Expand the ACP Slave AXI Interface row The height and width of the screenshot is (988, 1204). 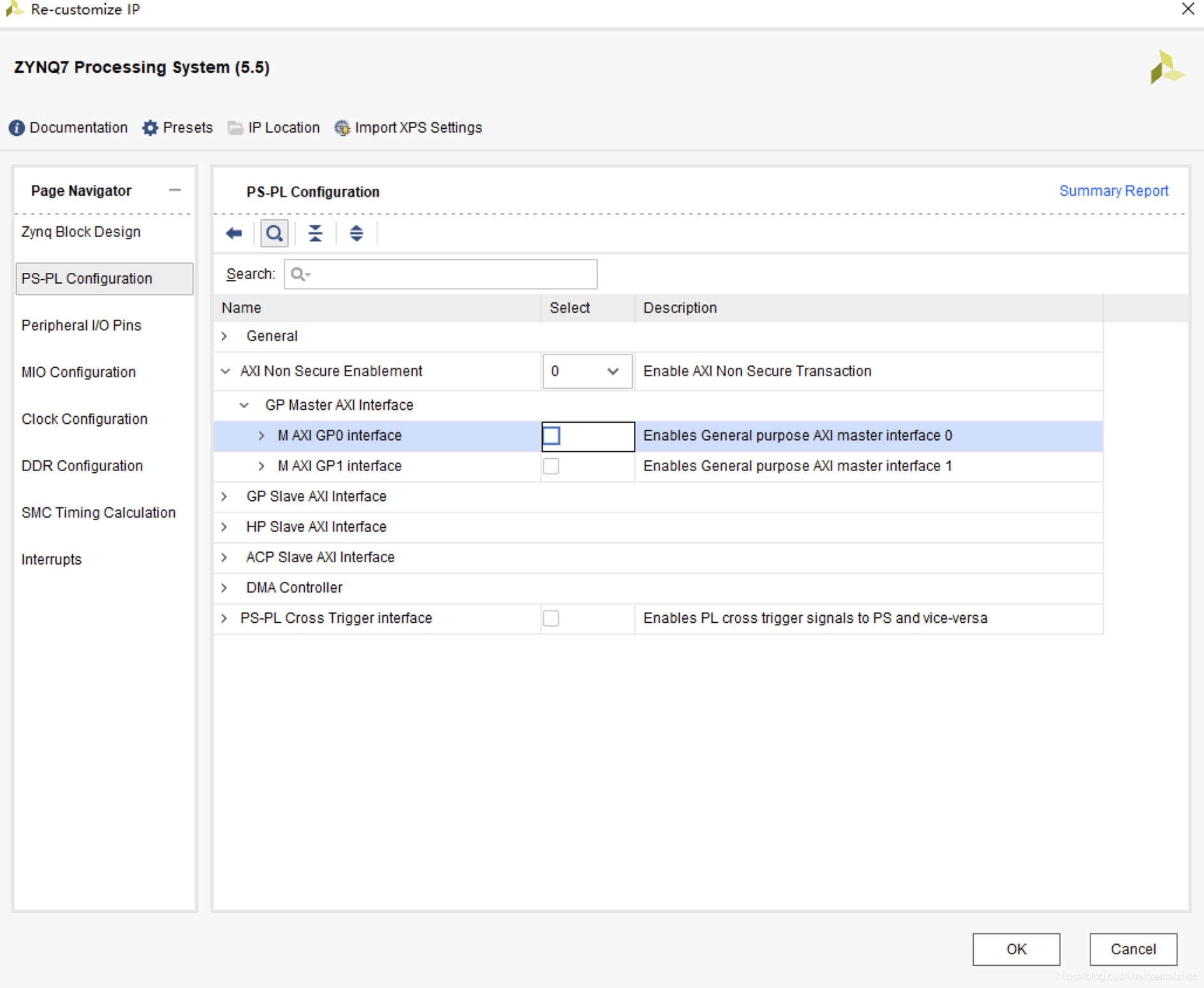point(224,557)
